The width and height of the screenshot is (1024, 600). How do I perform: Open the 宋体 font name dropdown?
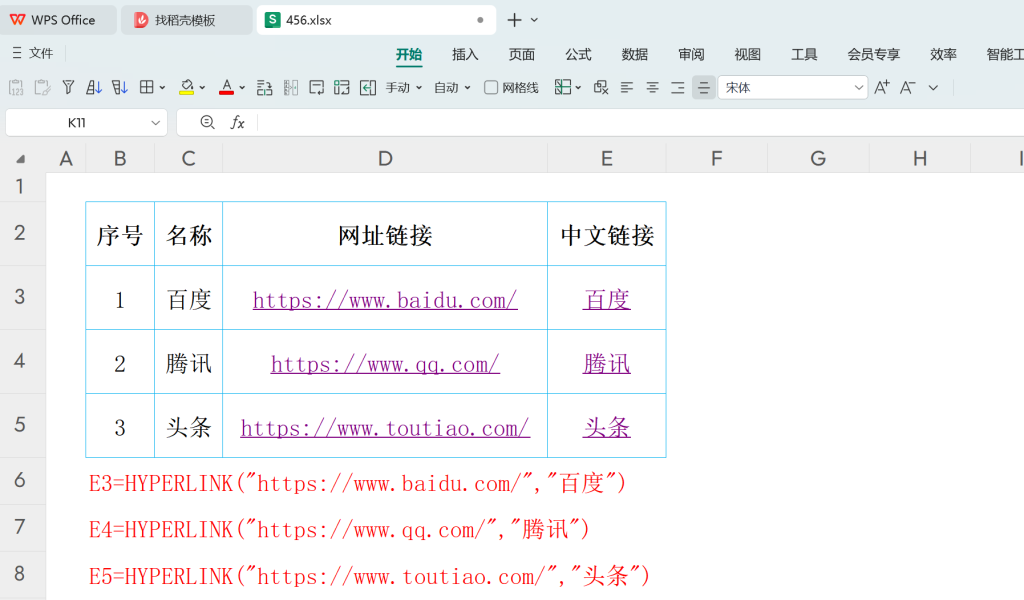point(859,87)
